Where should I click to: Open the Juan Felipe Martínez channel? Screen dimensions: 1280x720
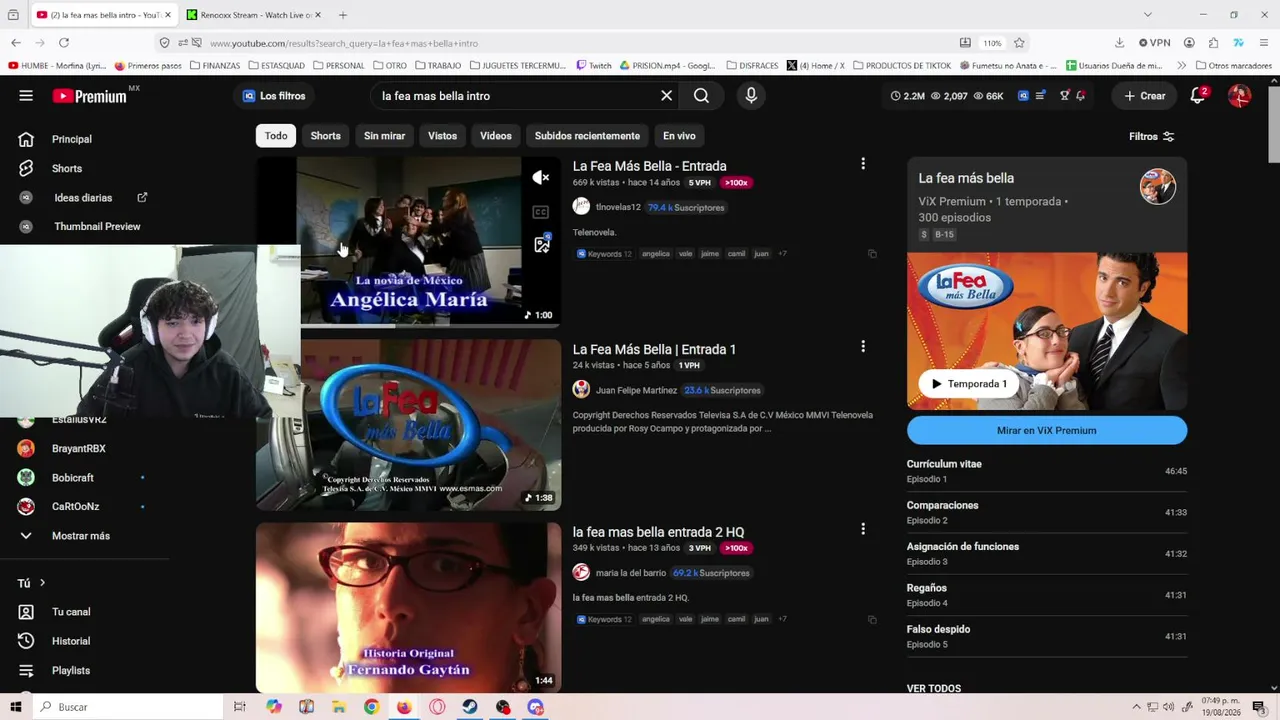(x=636, y=390)
